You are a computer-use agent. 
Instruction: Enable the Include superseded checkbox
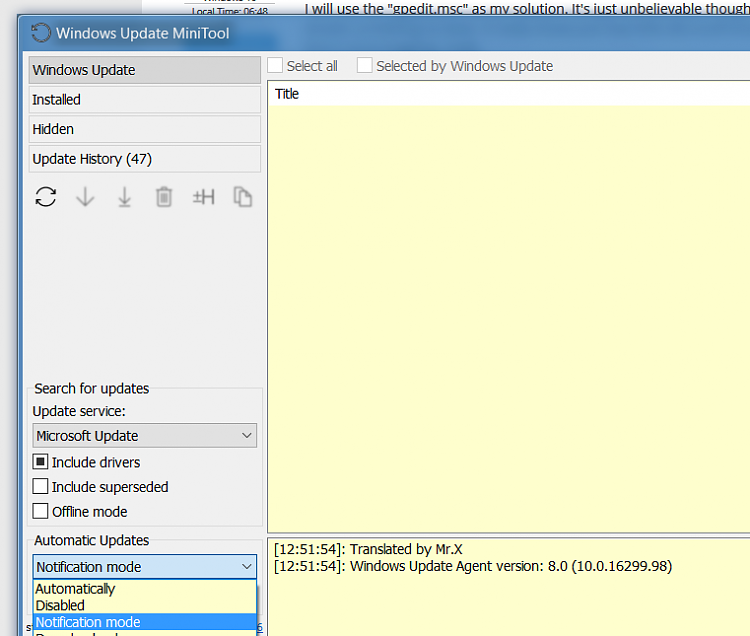pos(40,486)
